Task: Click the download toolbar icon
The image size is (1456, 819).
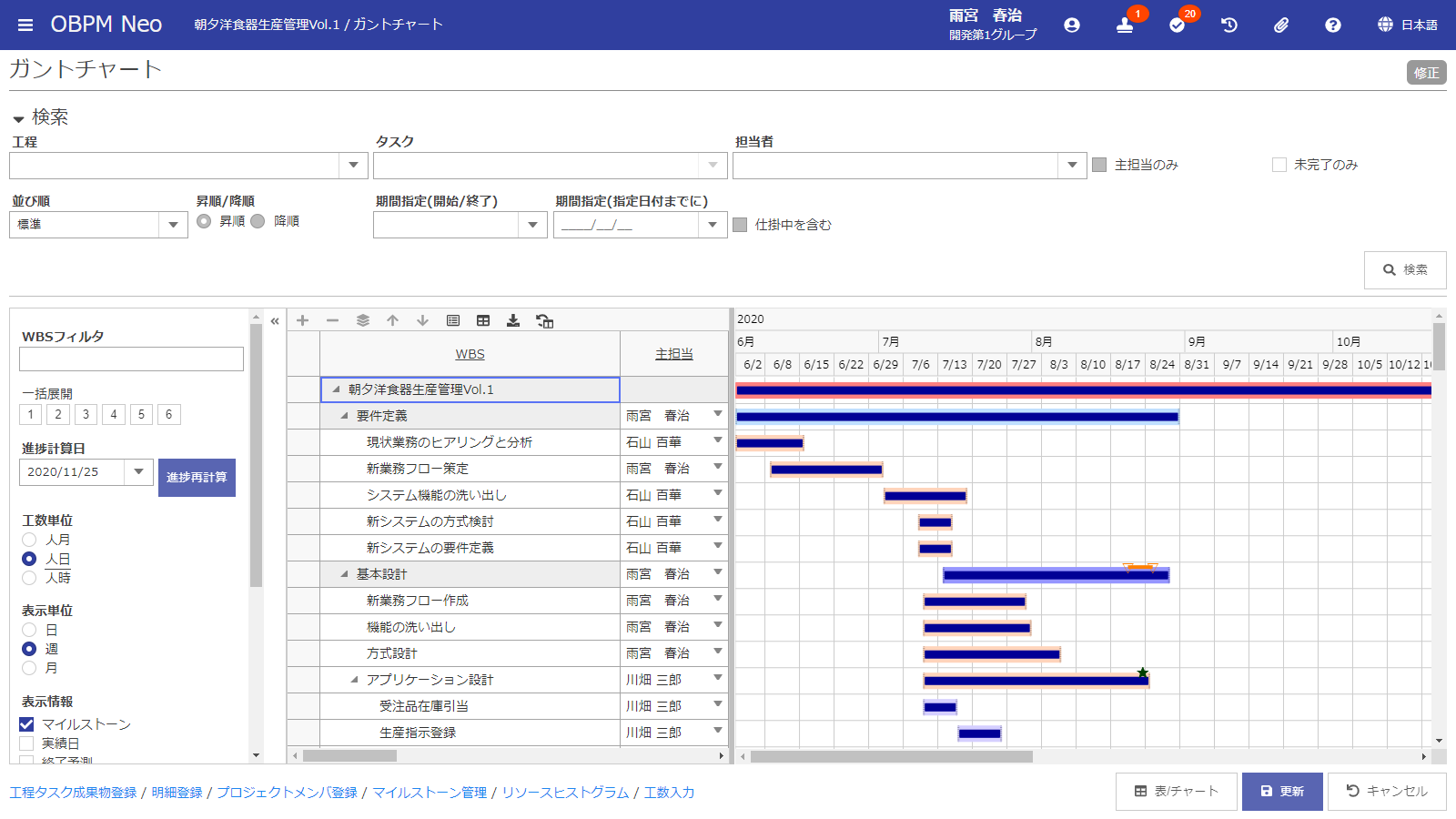Action: (x=513, y=320)
